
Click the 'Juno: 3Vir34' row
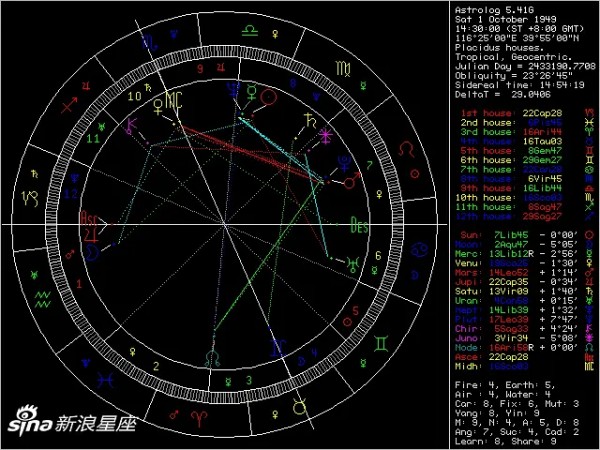coord(524,338)
